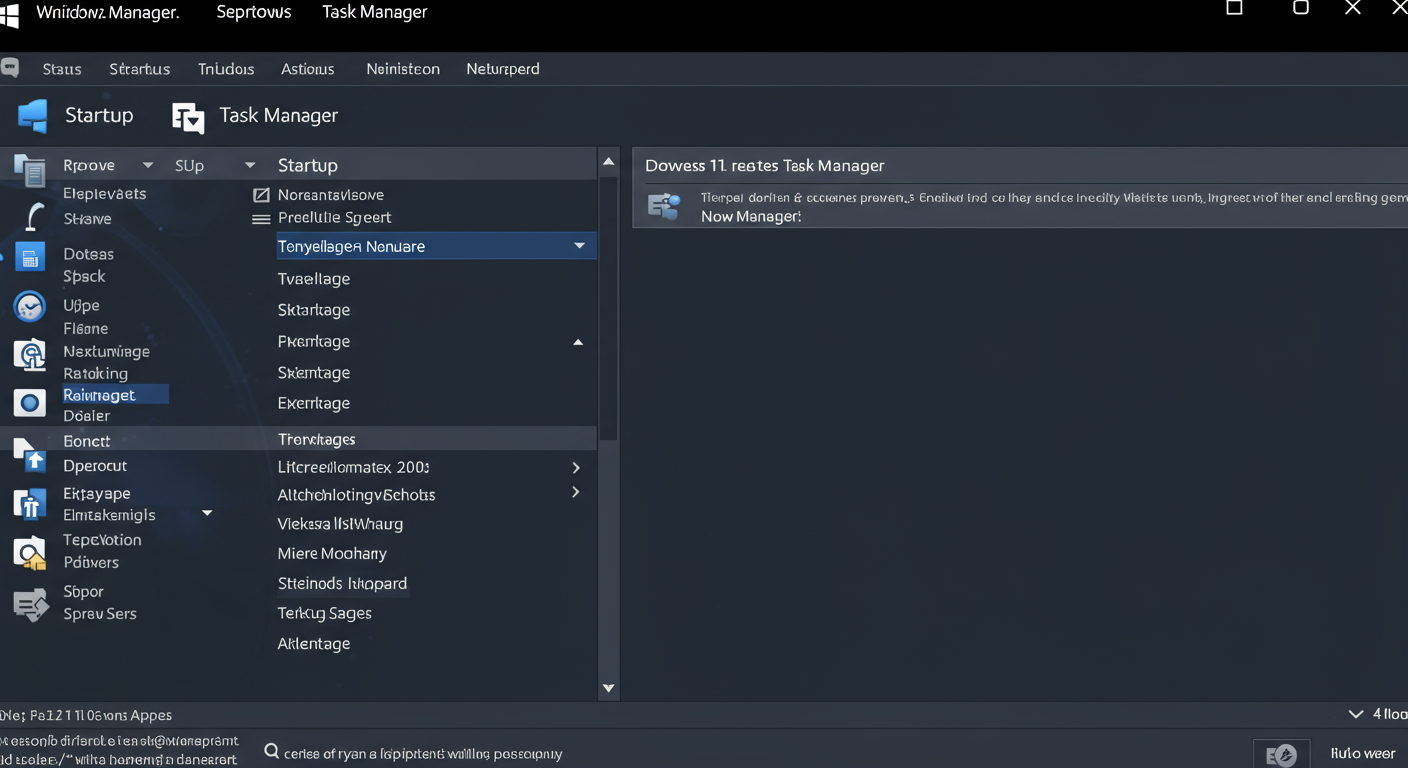
Task: Click the grey note icon beside Sbpor
Action: coord(29,604)
